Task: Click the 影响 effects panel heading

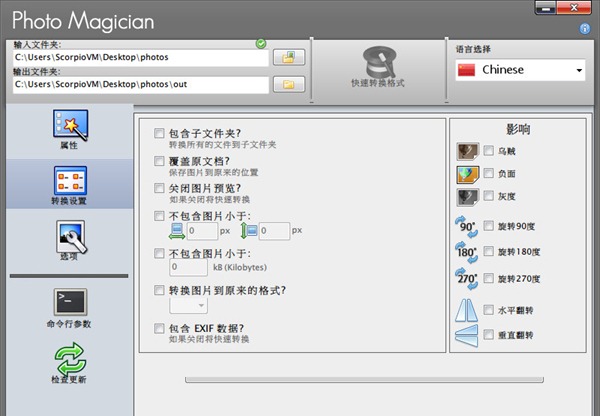Action: point(518,129)
